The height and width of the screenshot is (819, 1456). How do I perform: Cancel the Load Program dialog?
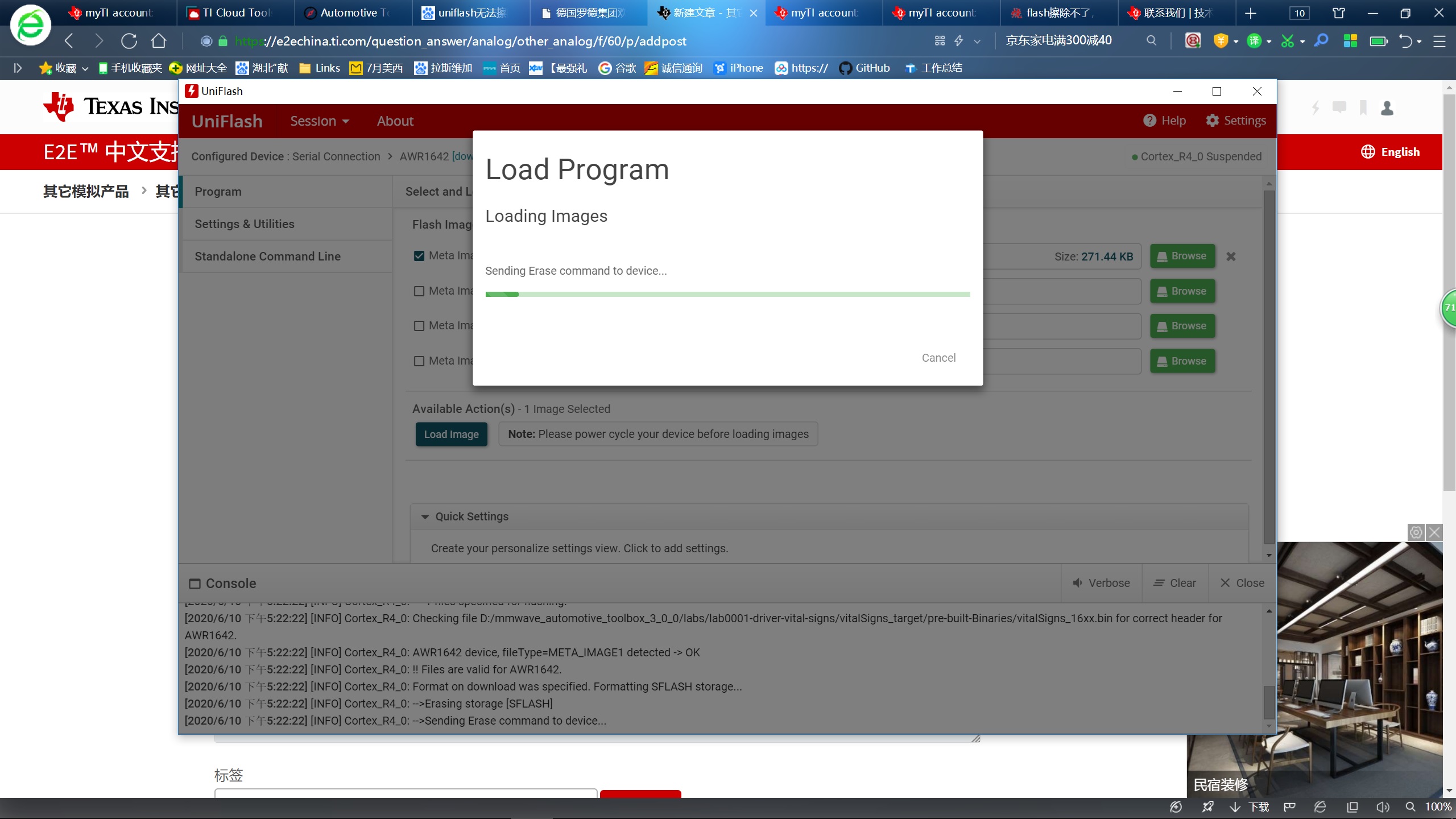(938, 358)
